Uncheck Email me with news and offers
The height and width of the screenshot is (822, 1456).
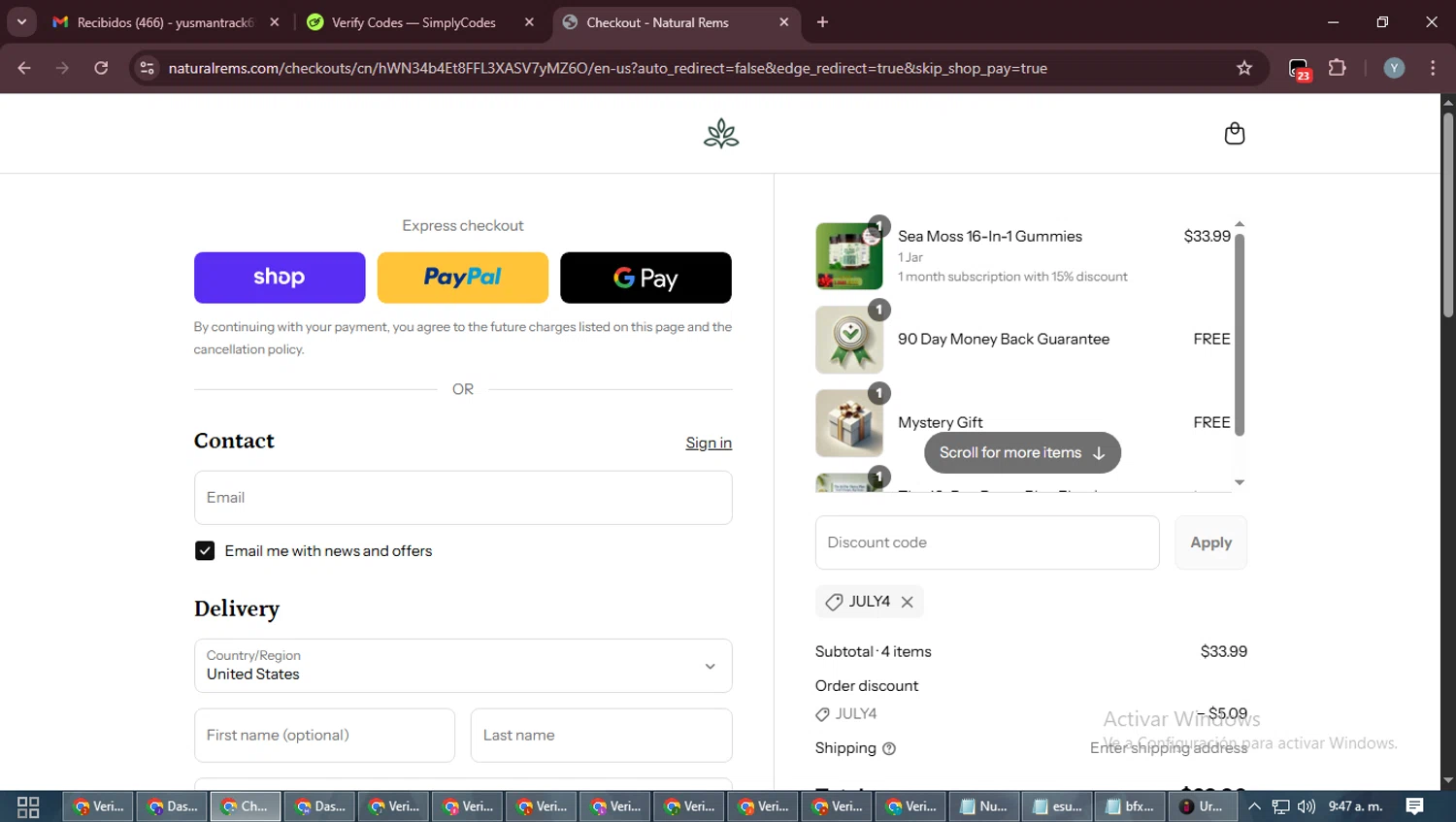click(205, 551)
